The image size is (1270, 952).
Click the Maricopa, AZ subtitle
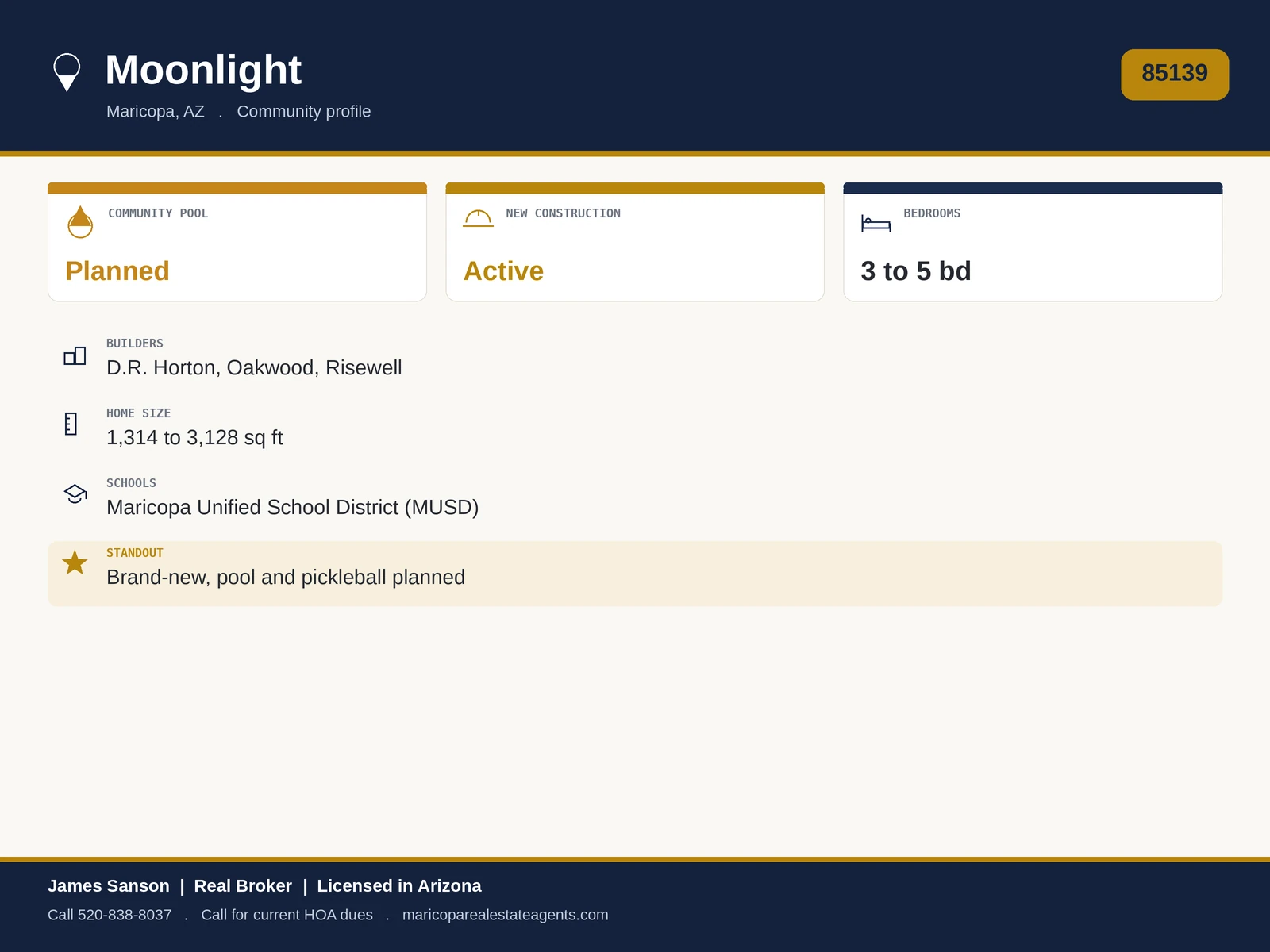[156, 112]
